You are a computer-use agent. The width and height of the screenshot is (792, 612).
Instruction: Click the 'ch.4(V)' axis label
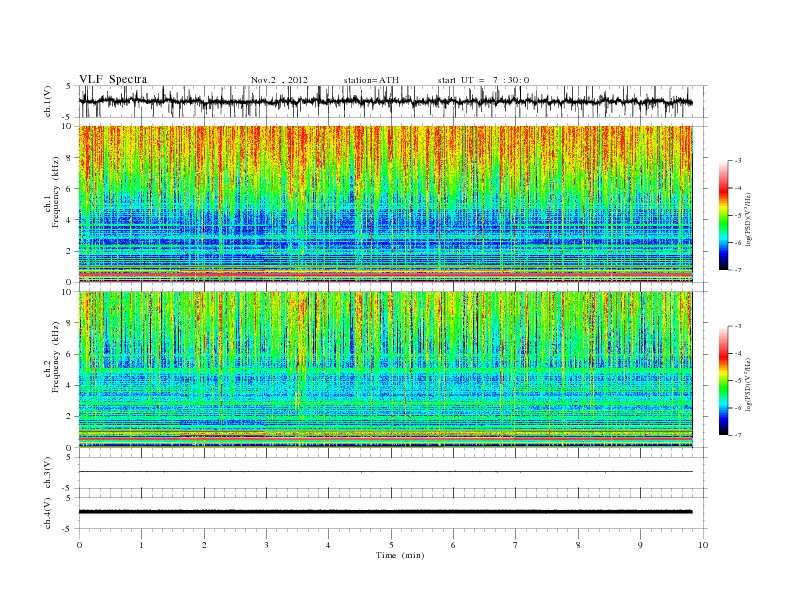48,513
